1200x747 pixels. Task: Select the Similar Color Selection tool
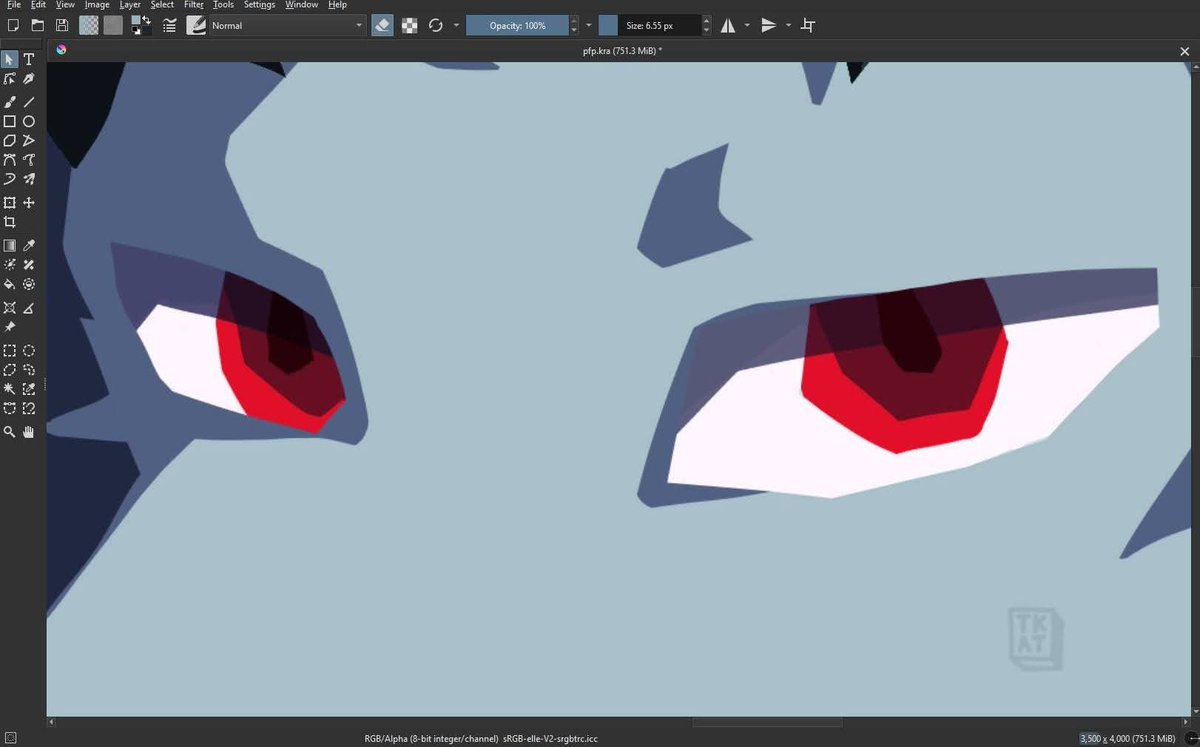pyautogui.click(x=29, y=389)
